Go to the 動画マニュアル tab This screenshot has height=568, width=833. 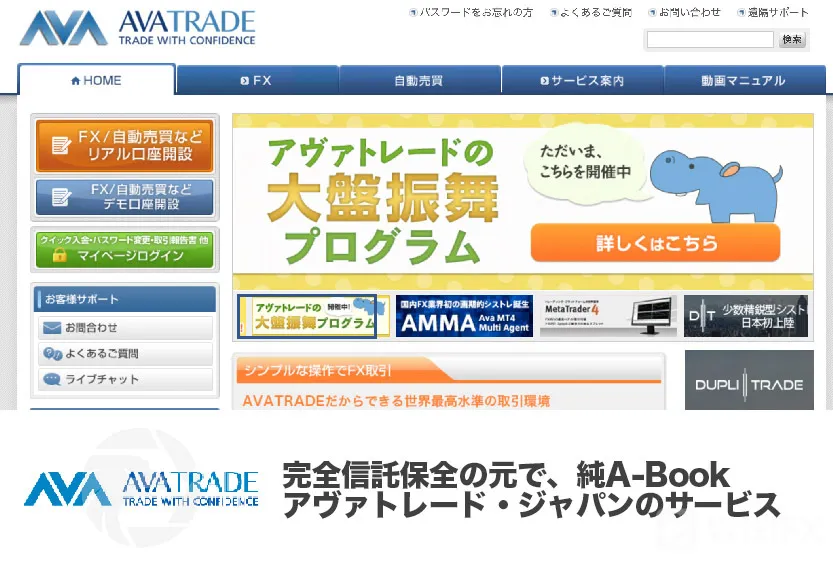[x=744, y=80]
